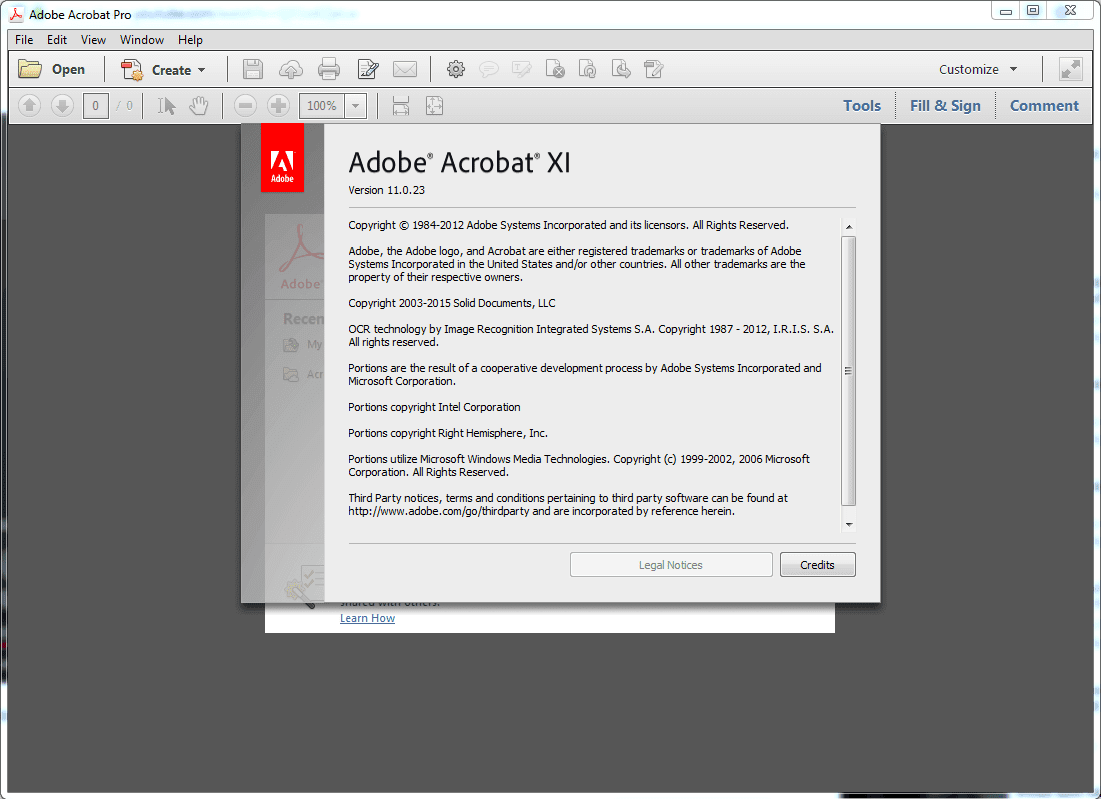The height and width of the screenshot is (799, 1101).
Task: Click the Credits button
Action: (817, 565)
